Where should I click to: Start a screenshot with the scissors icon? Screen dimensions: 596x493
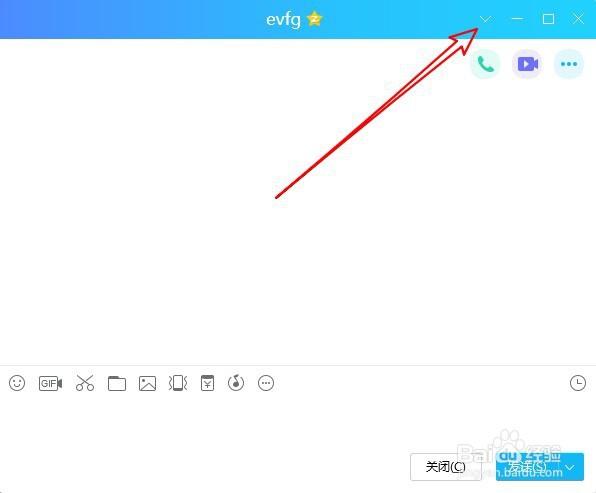85,383
